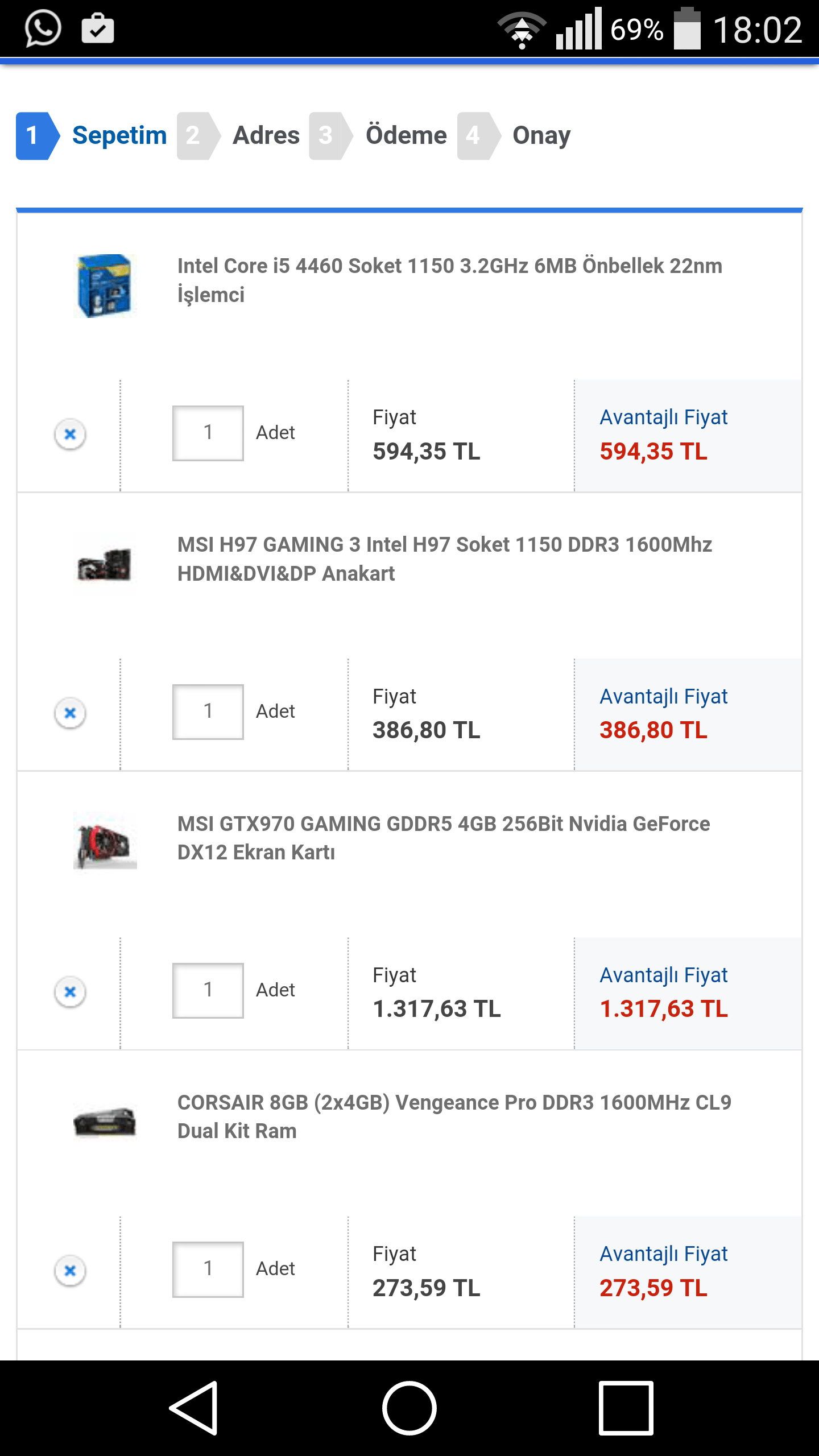
Task: Remove the Intel Core i5 4460 item
Action: (x=70, y=434)
